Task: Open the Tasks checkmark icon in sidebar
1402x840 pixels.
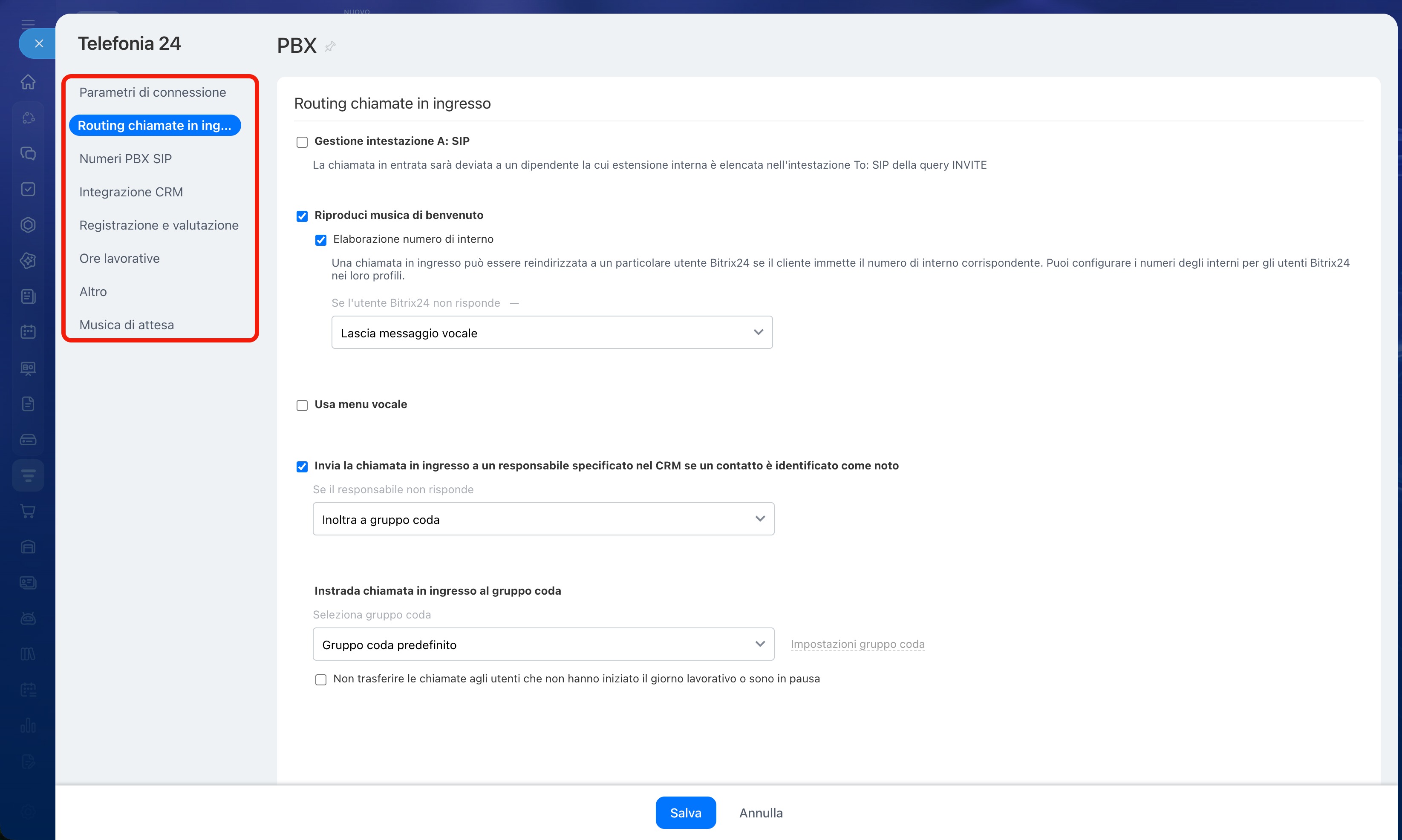Action: click(28, 189)
